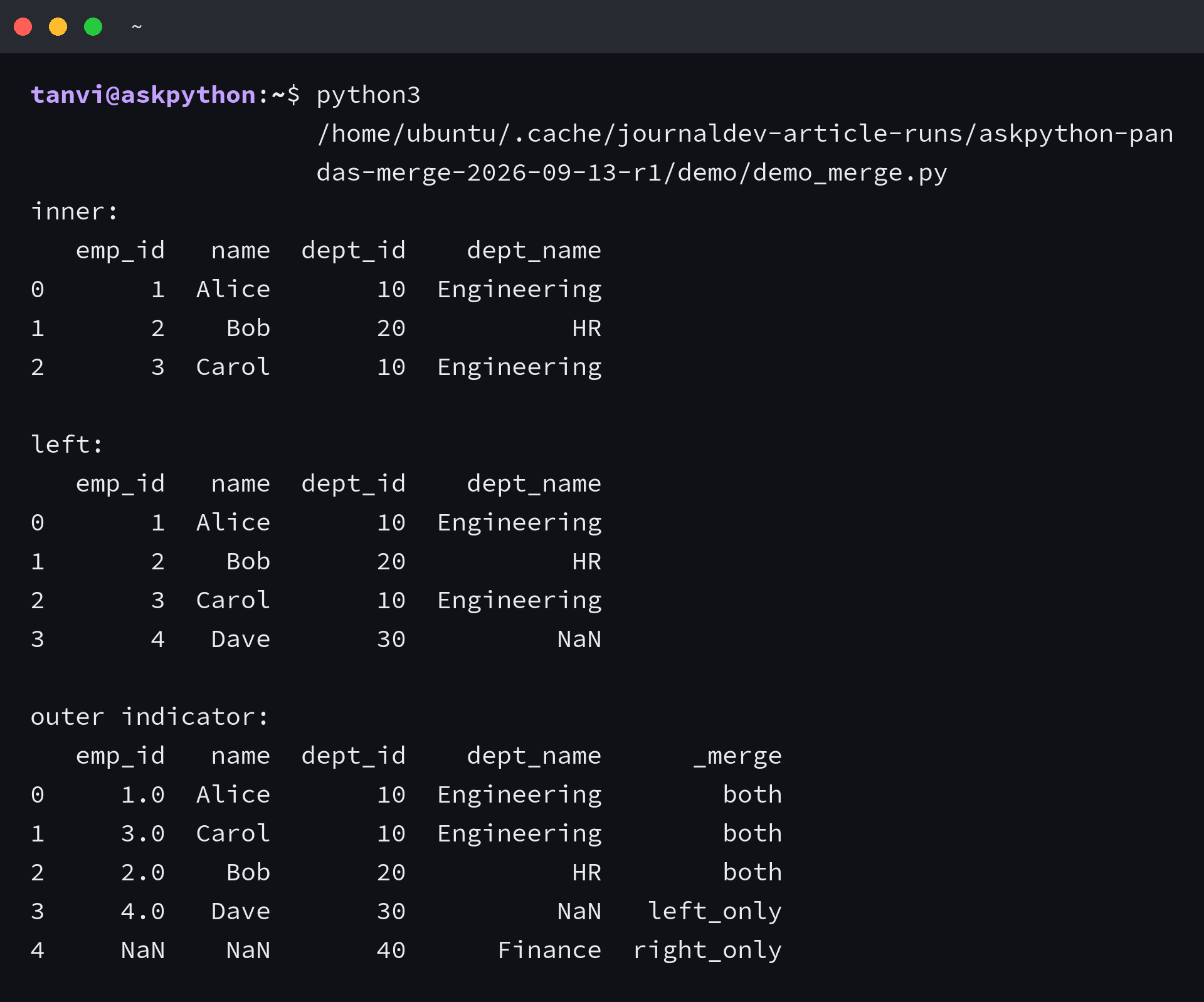This screenshot has height=1002, width=1204.
Task: Click the 'Finance' department name
Action: click(x=549, y=950)
